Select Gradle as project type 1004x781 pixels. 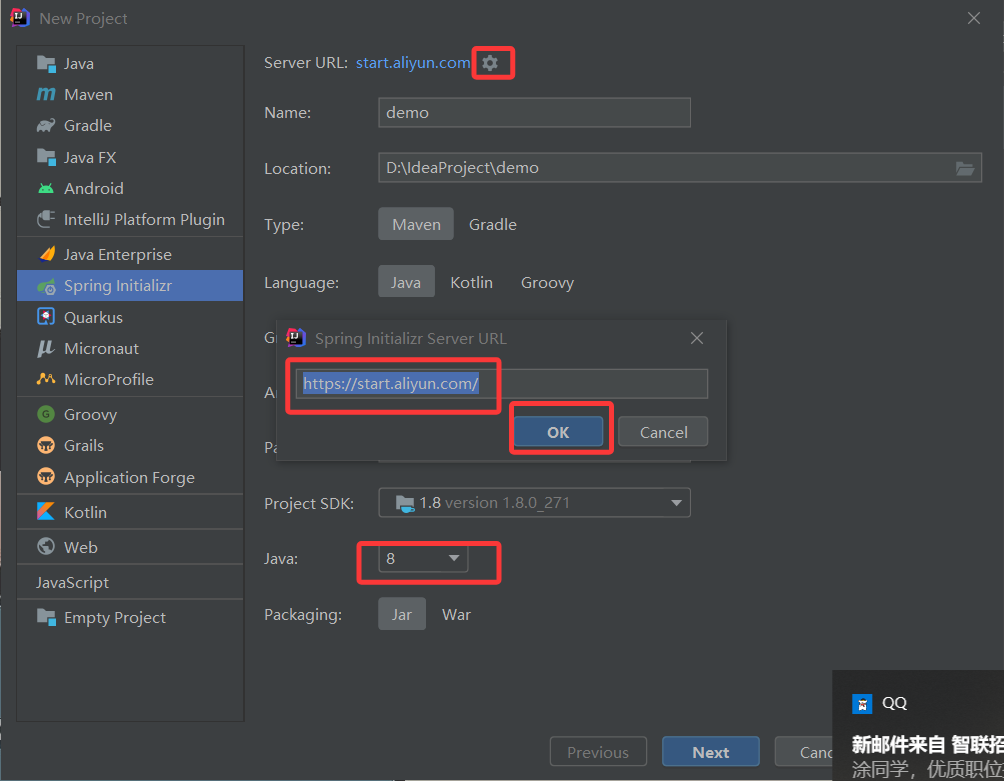492,224
